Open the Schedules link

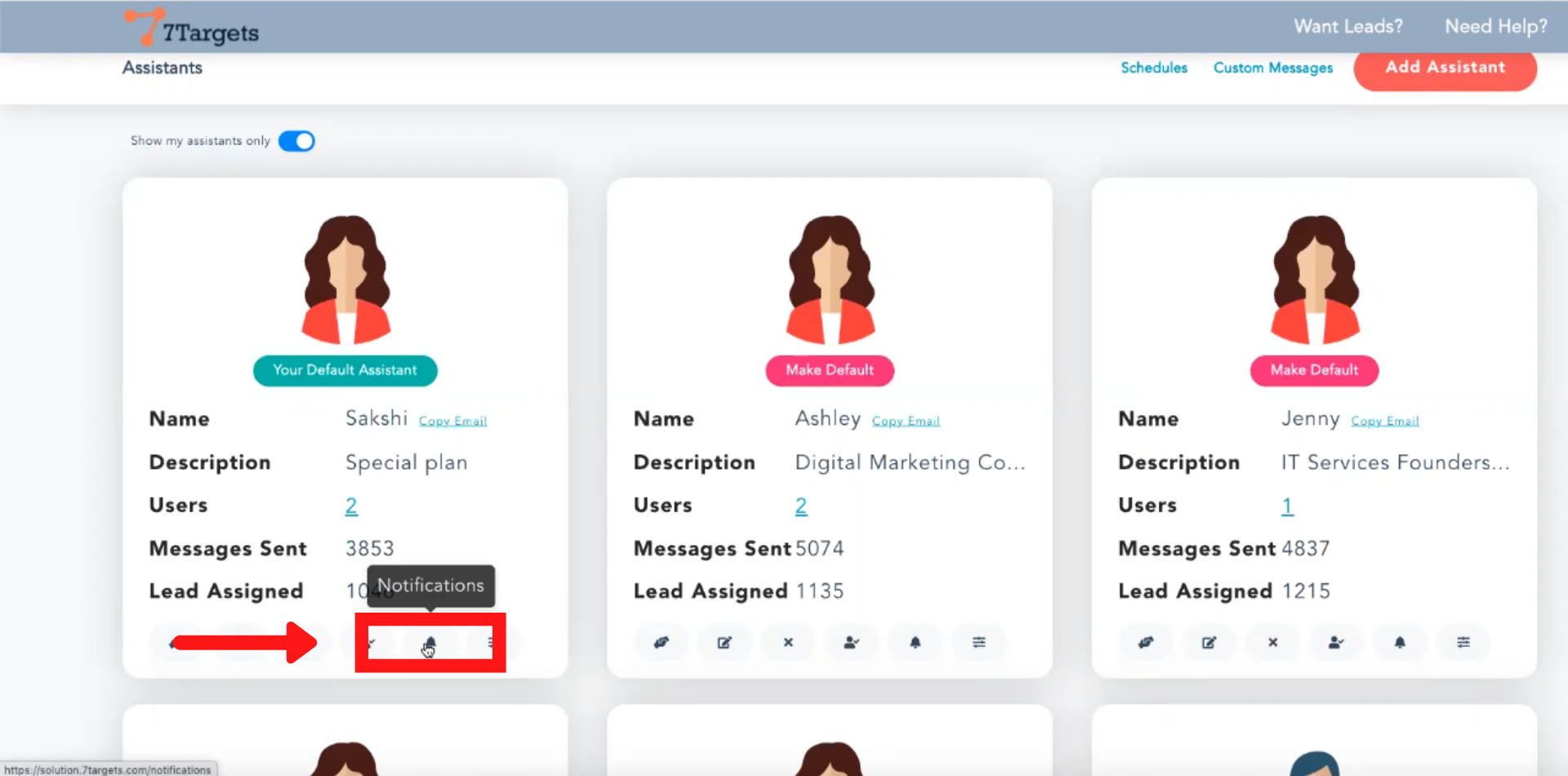[1153, 68]
